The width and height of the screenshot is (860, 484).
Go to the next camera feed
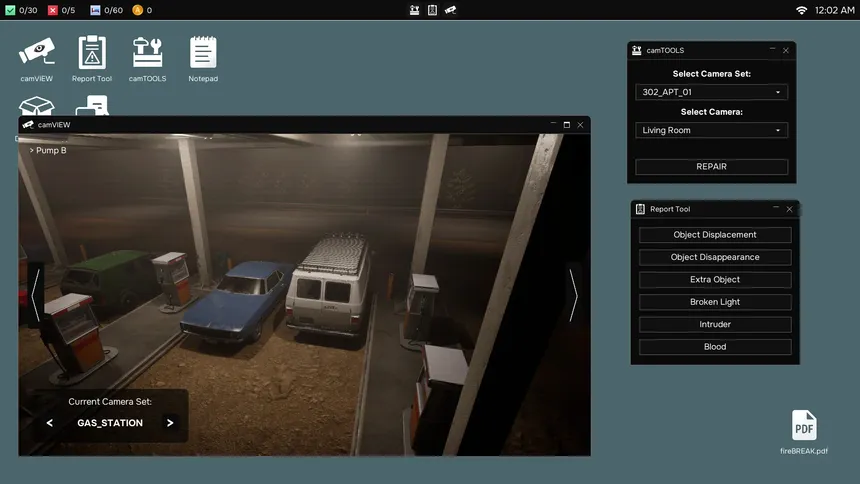point(573,295)
